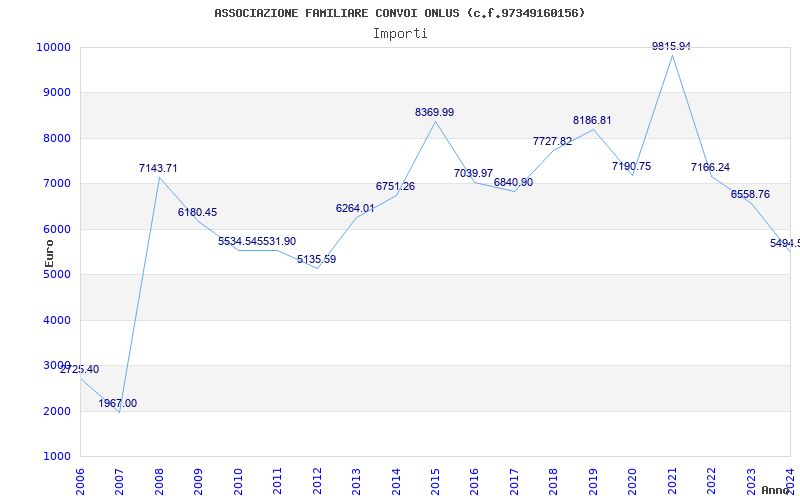
Task: Click the 9815.94 data label
Action: coord(671,46)
